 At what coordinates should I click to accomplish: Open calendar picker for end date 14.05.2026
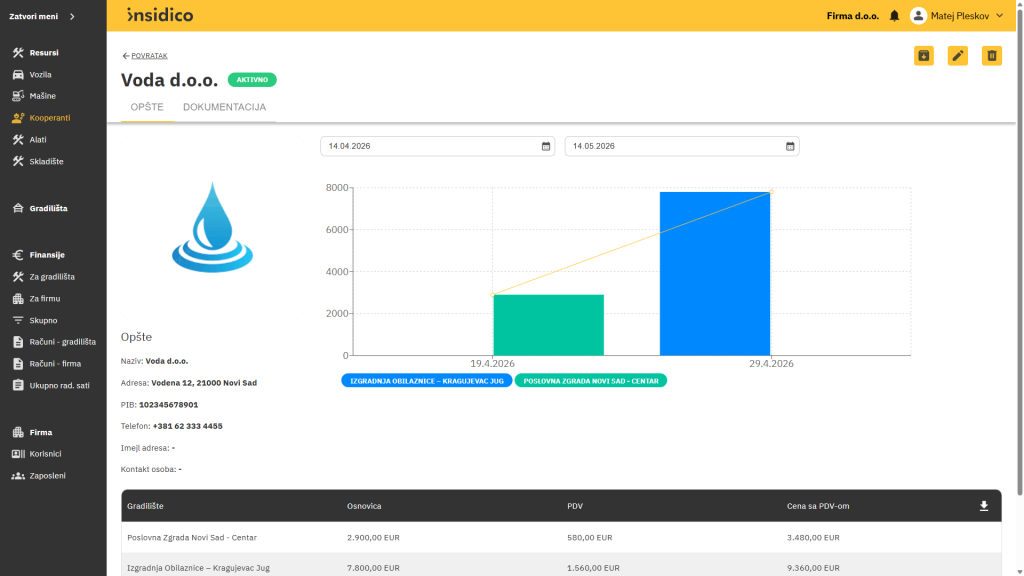point(790,146)
